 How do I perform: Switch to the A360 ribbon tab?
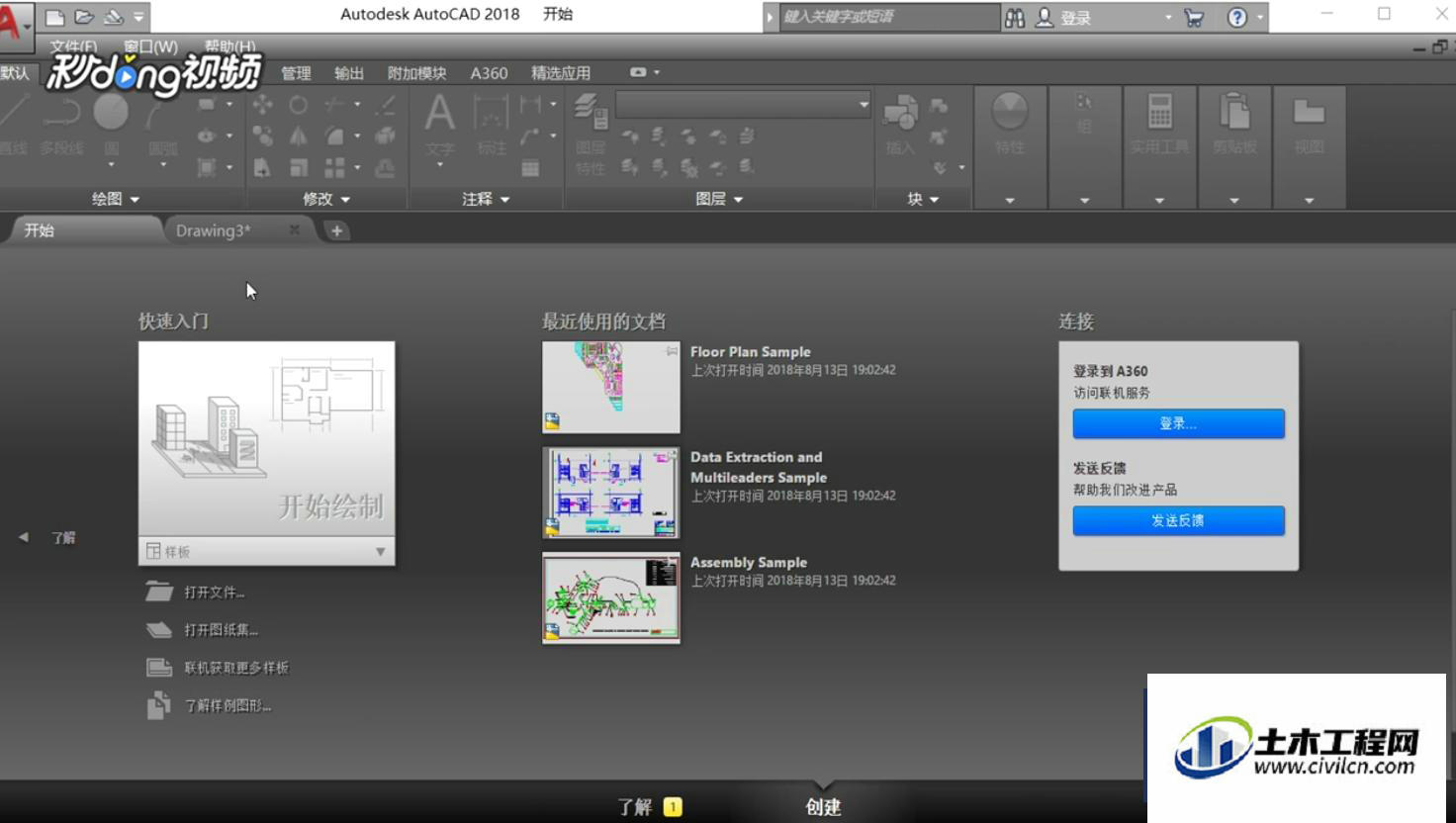(x=489, y=73)
